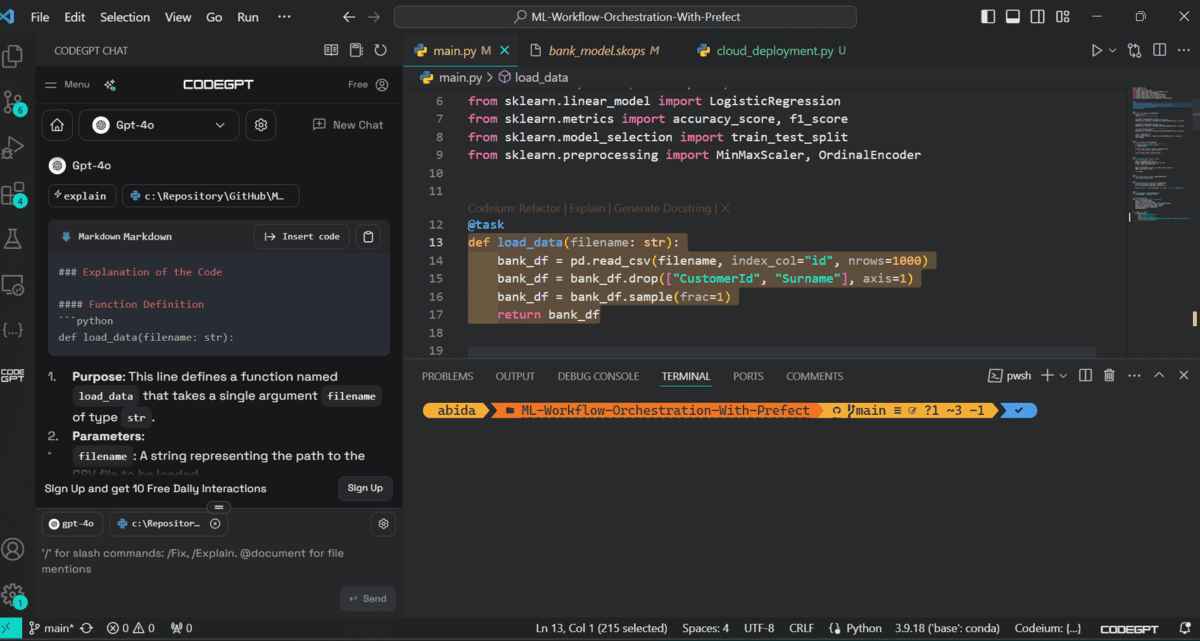Switch to the PORTS tab
Screen dimensions: 1200x641
[748, 376]
